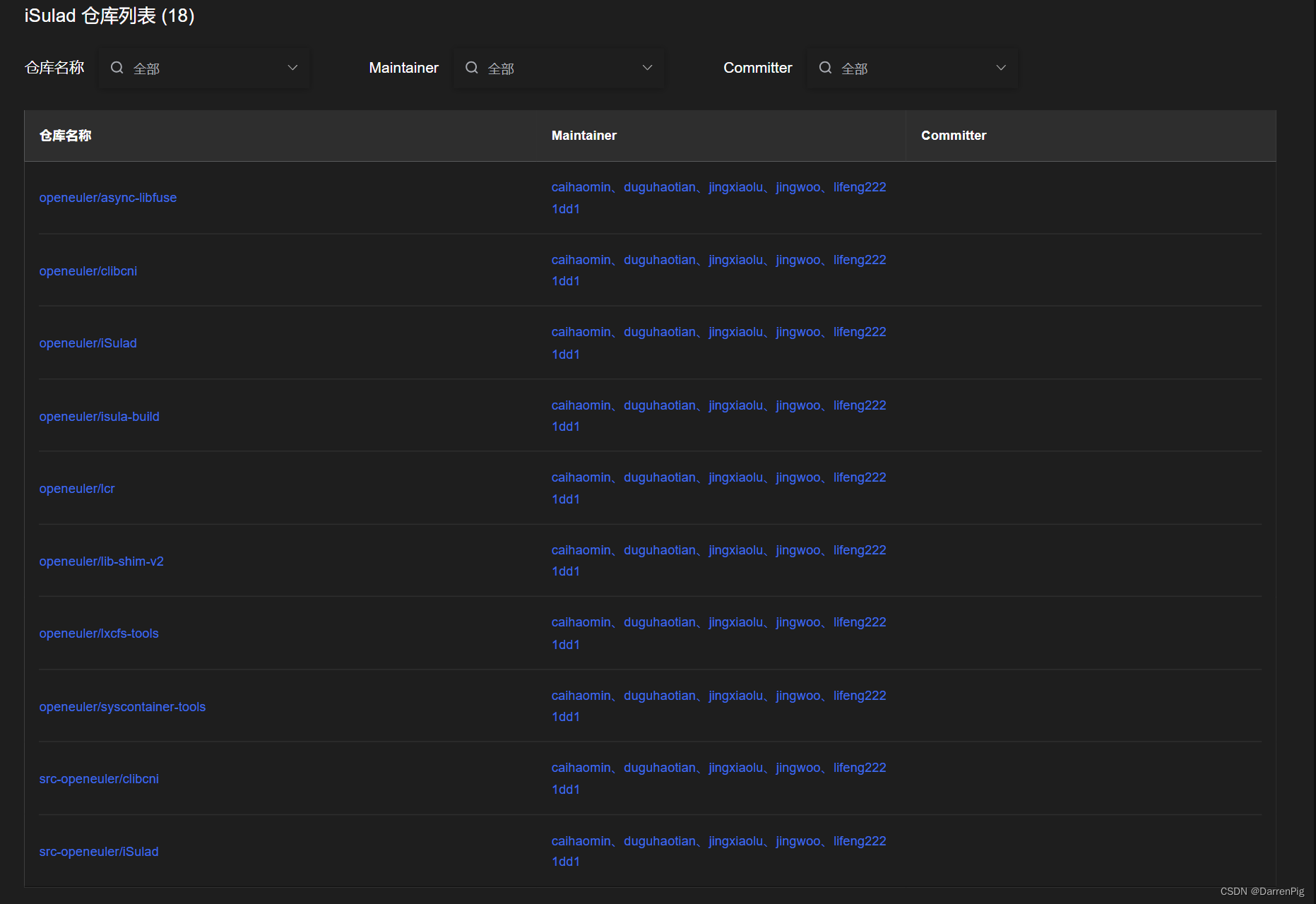The height and width of the screenshot is (904, 1316).
Task: Click 1dd1 in lib-shim-v2 row
Action: [x=566, y=571]
